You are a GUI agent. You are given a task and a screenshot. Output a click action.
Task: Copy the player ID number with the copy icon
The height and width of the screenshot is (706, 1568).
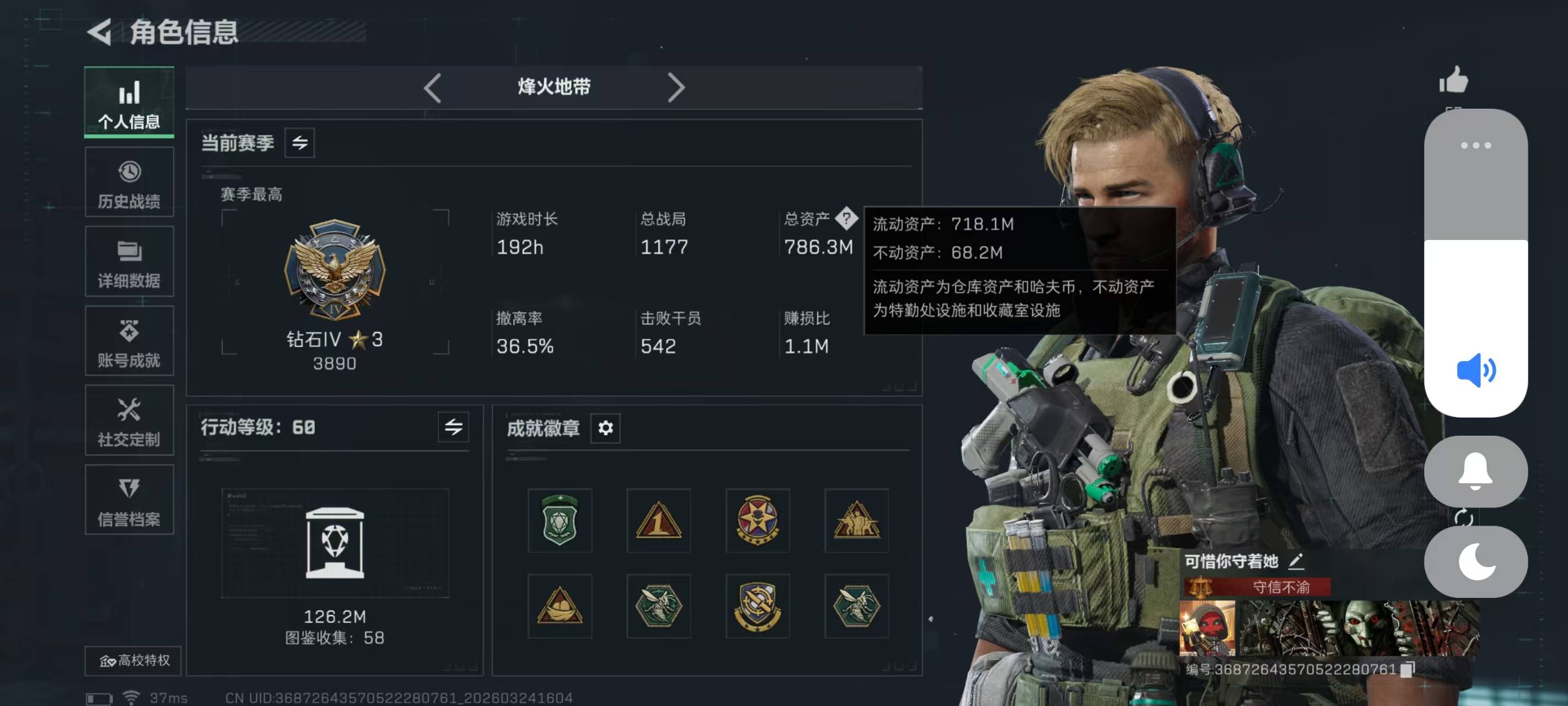(1406, 670)
